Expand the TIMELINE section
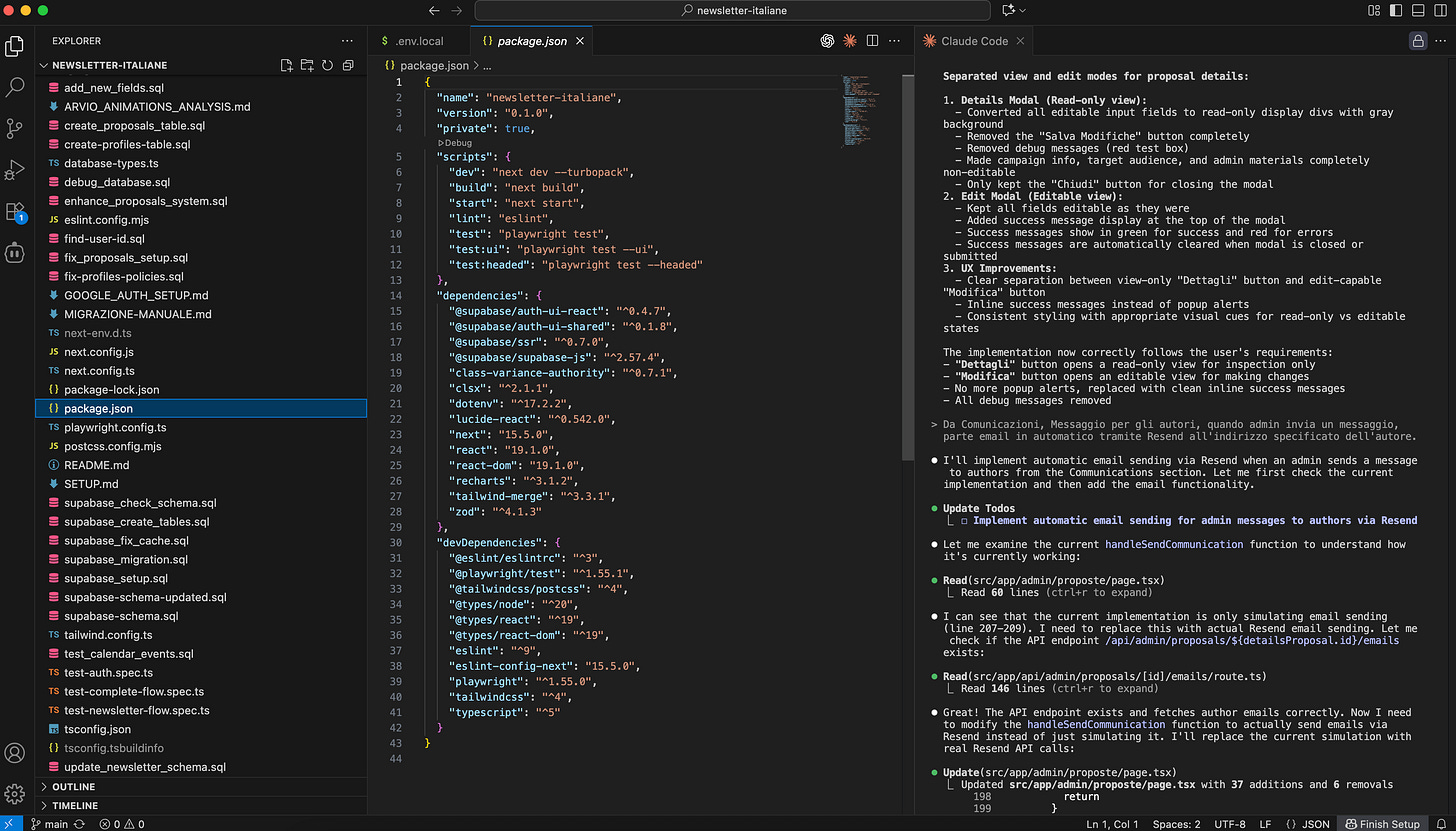 pos(75,805)
